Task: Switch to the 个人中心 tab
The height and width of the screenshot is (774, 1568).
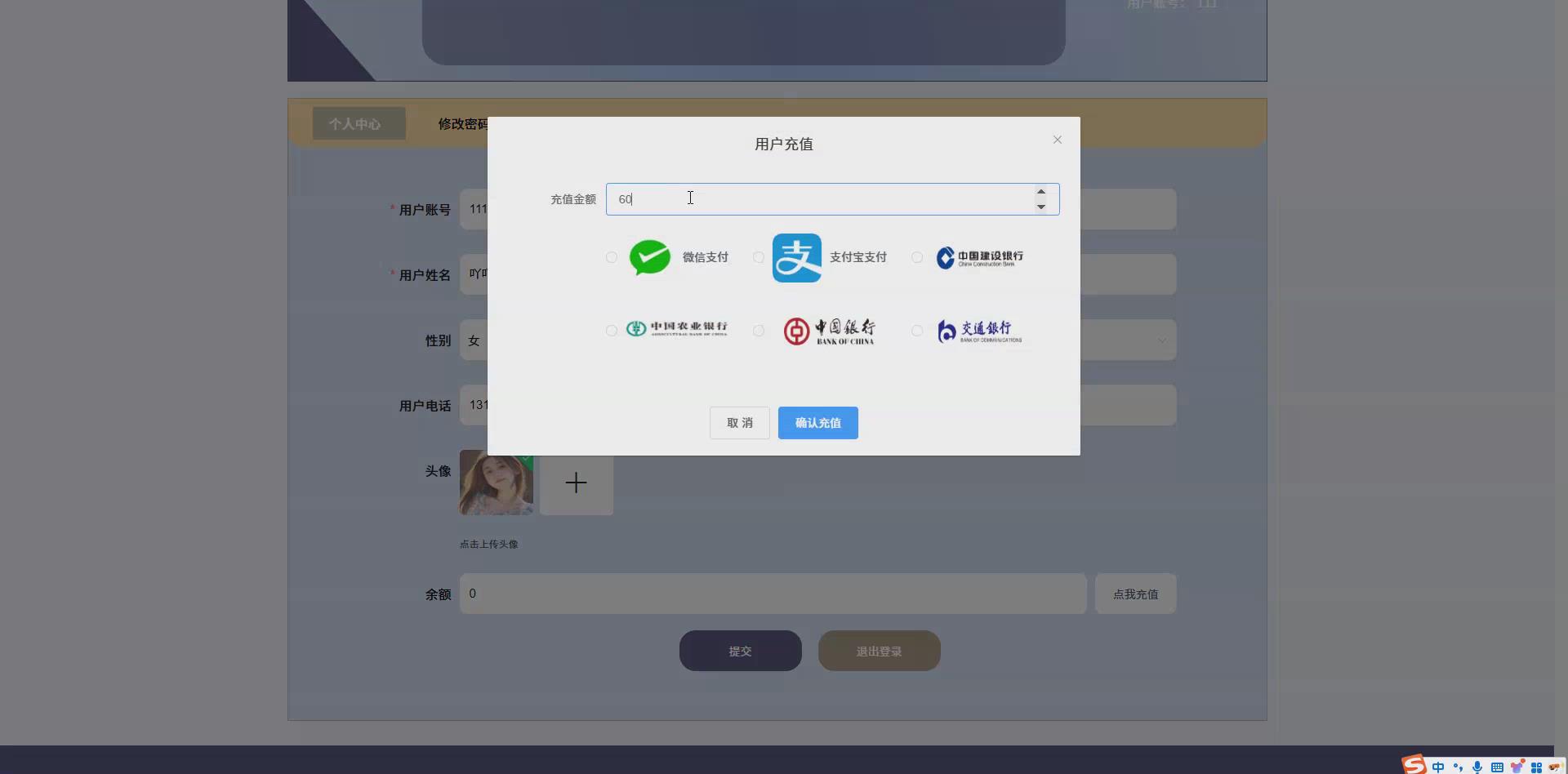Action: [x=358, y=123]
